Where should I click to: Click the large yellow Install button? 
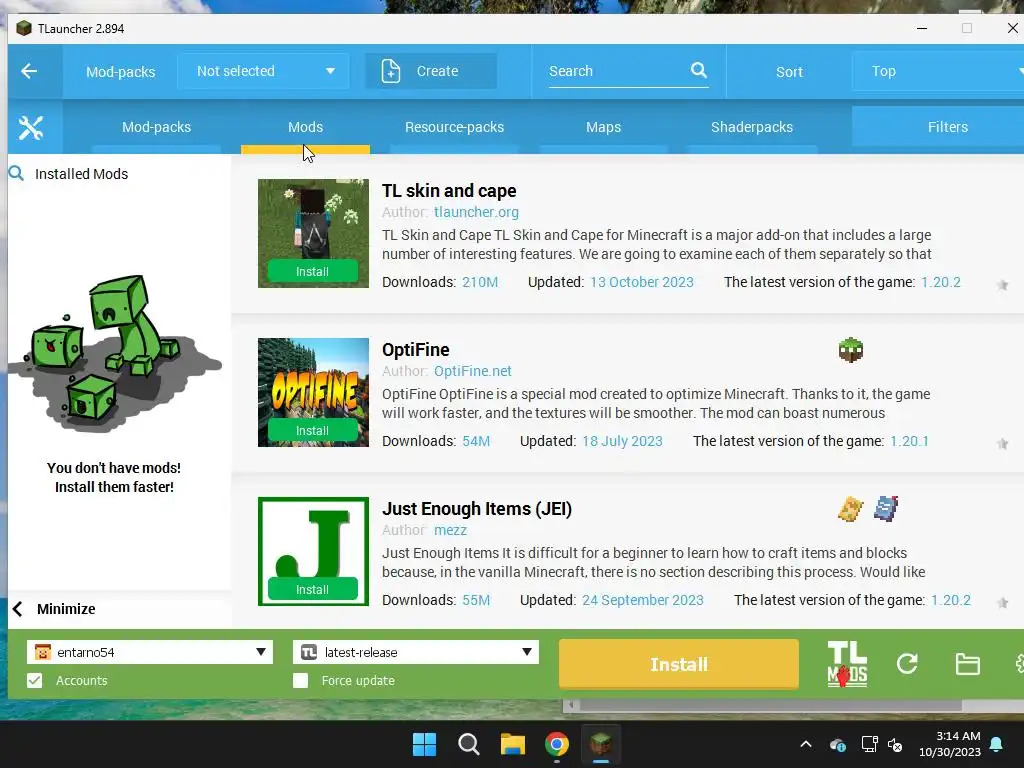pyautogui.click(x=679, y=664)
